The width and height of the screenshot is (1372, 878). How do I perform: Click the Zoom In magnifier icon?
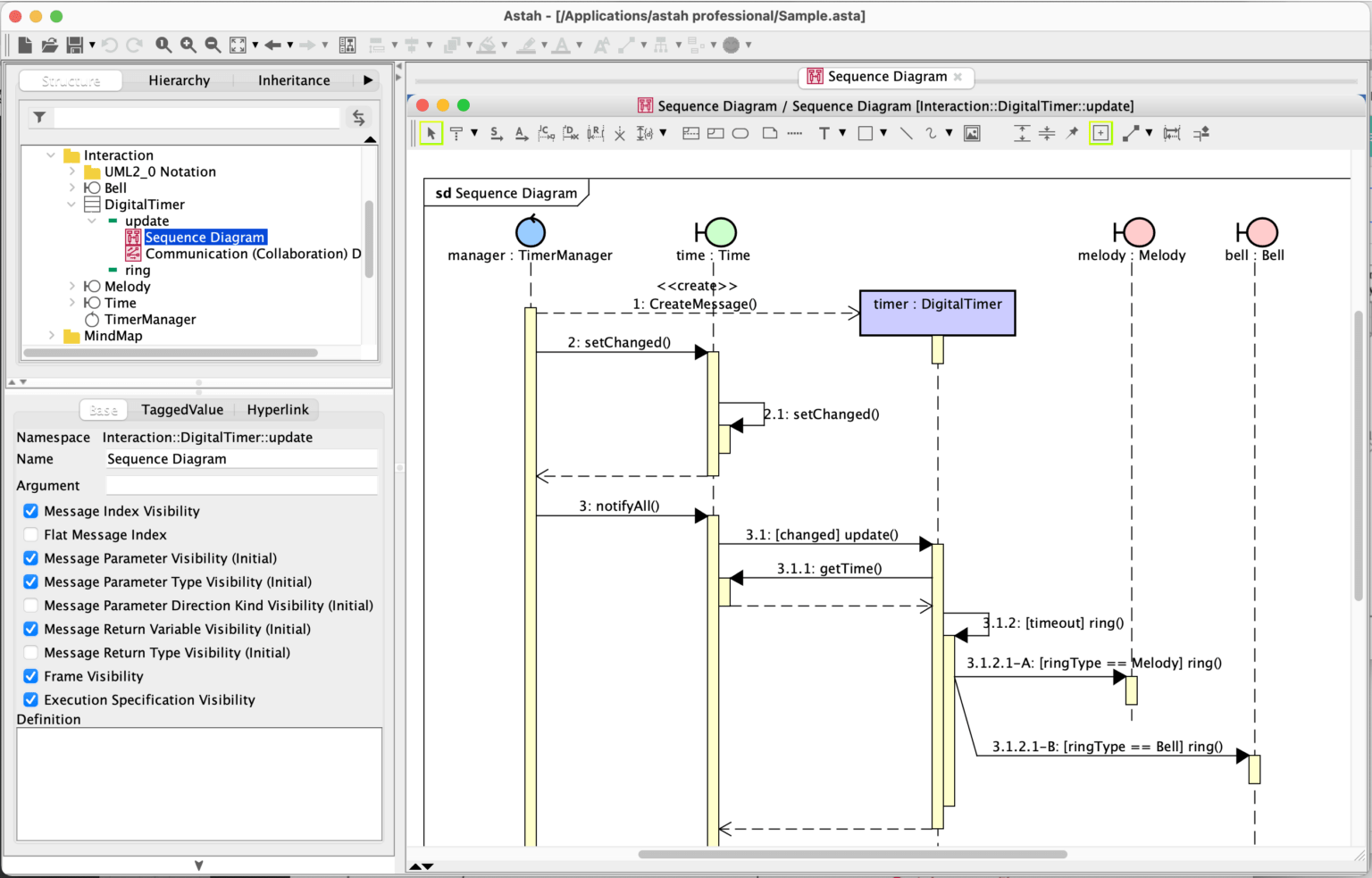tap(188, 45)
